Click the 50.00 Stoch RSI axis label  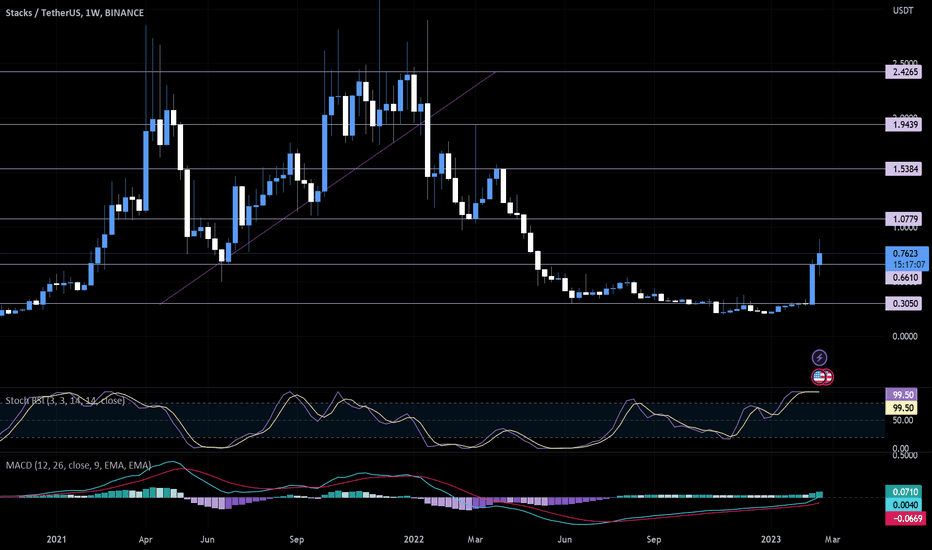pyautogui.click(x=903, y=420)
